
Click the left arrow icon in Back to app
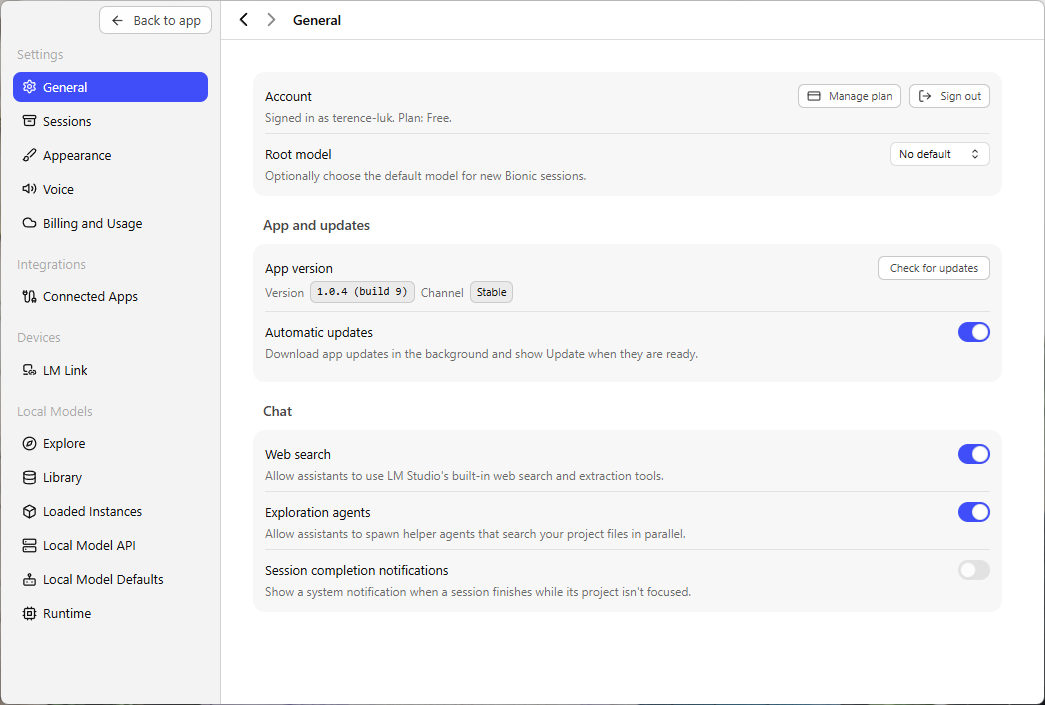point(117,21)
